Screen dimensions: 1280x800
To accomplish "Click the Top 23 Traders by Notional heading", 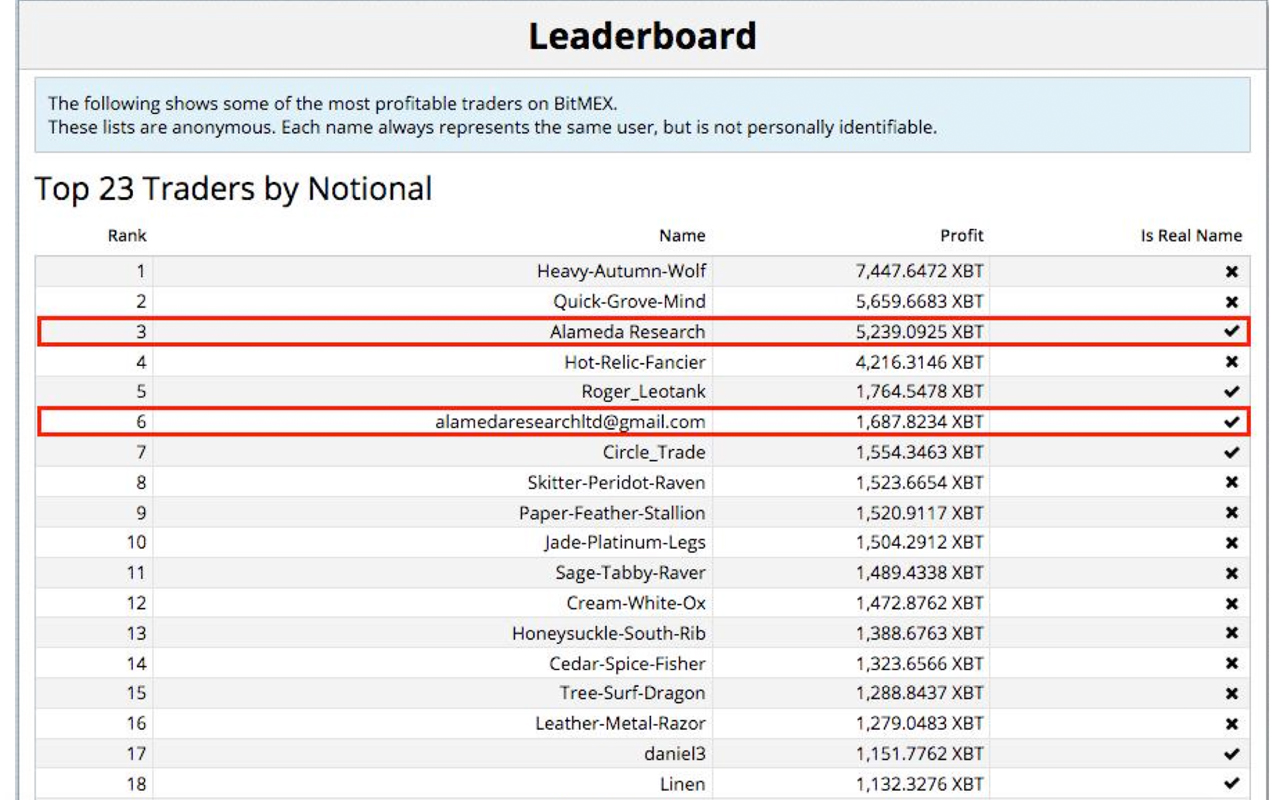I will [x=234, y=189].
